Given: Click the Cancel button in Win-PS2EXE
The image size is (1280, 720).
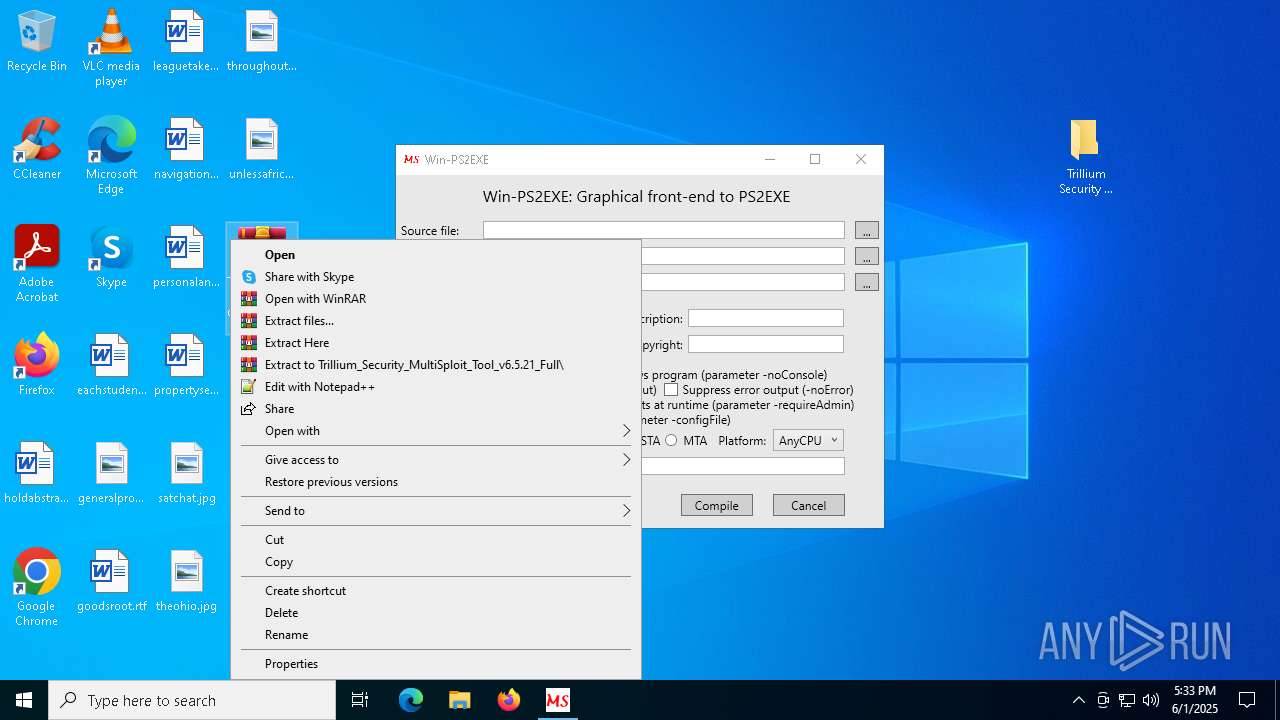Looking at the screenshot, I should pyautogui.click(x=809, y=505).
